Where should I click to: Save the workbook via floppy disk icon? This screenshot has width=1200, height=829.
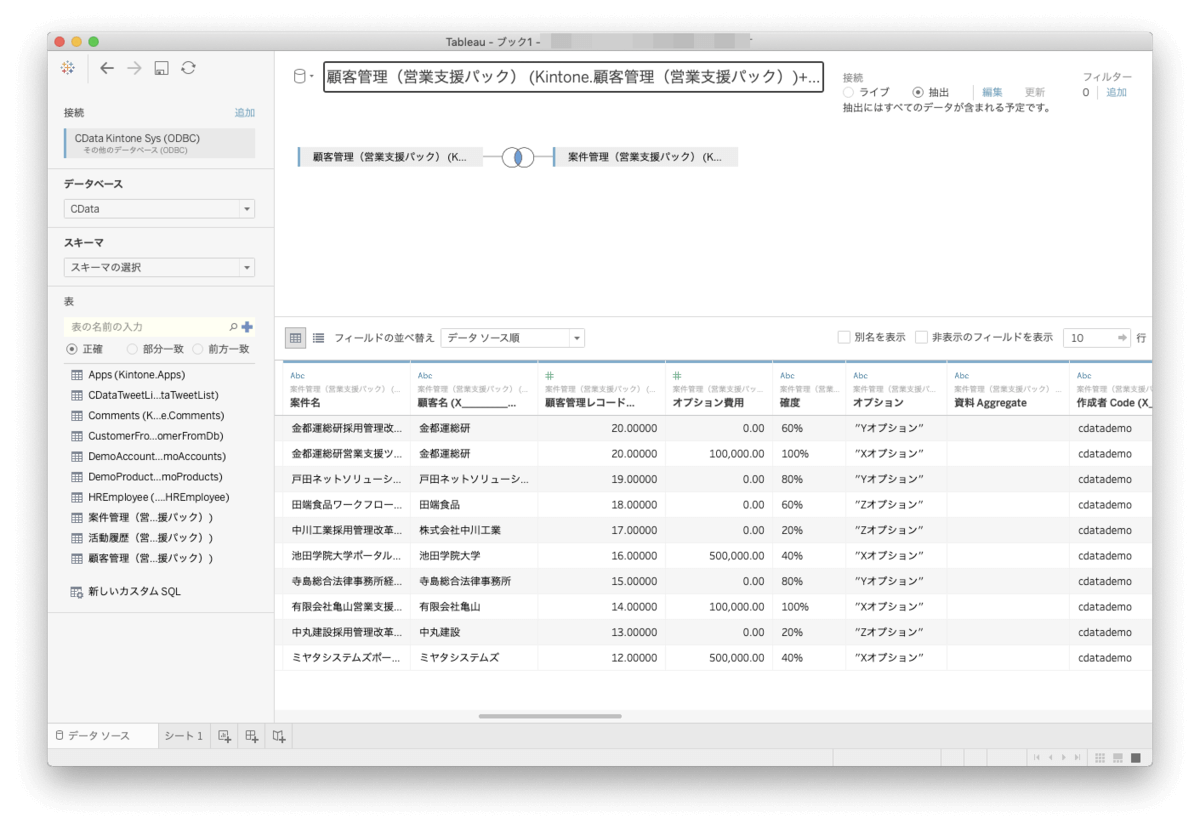[x=161, y=68]
